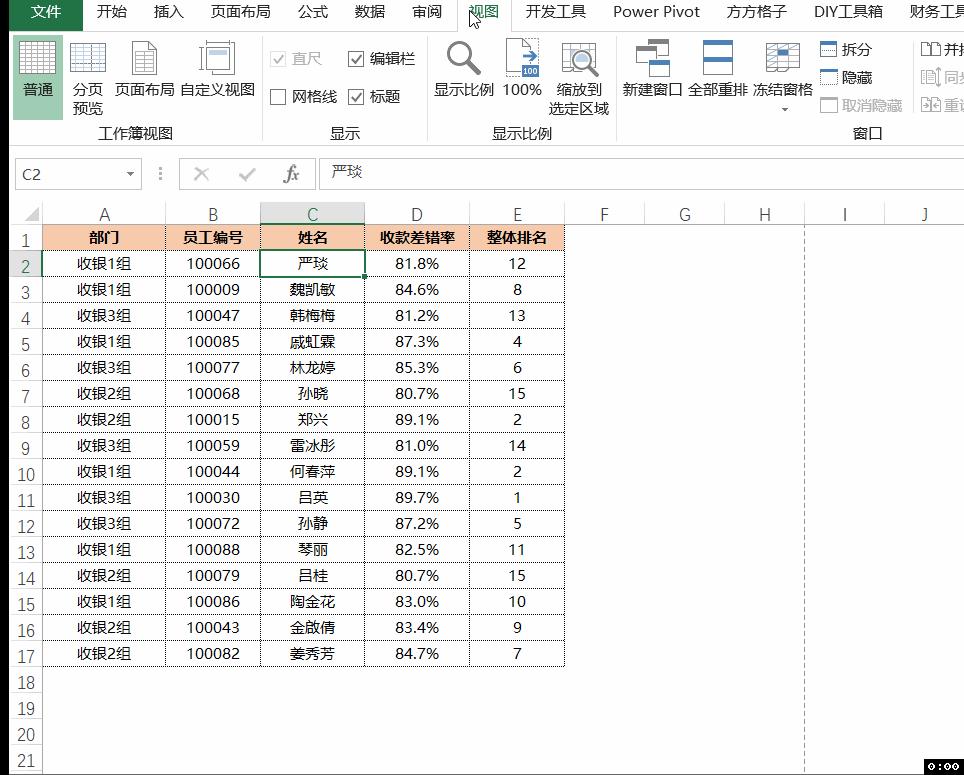Select column A header
The width and height of the screenshot is (964, 775).
(104, 214)
